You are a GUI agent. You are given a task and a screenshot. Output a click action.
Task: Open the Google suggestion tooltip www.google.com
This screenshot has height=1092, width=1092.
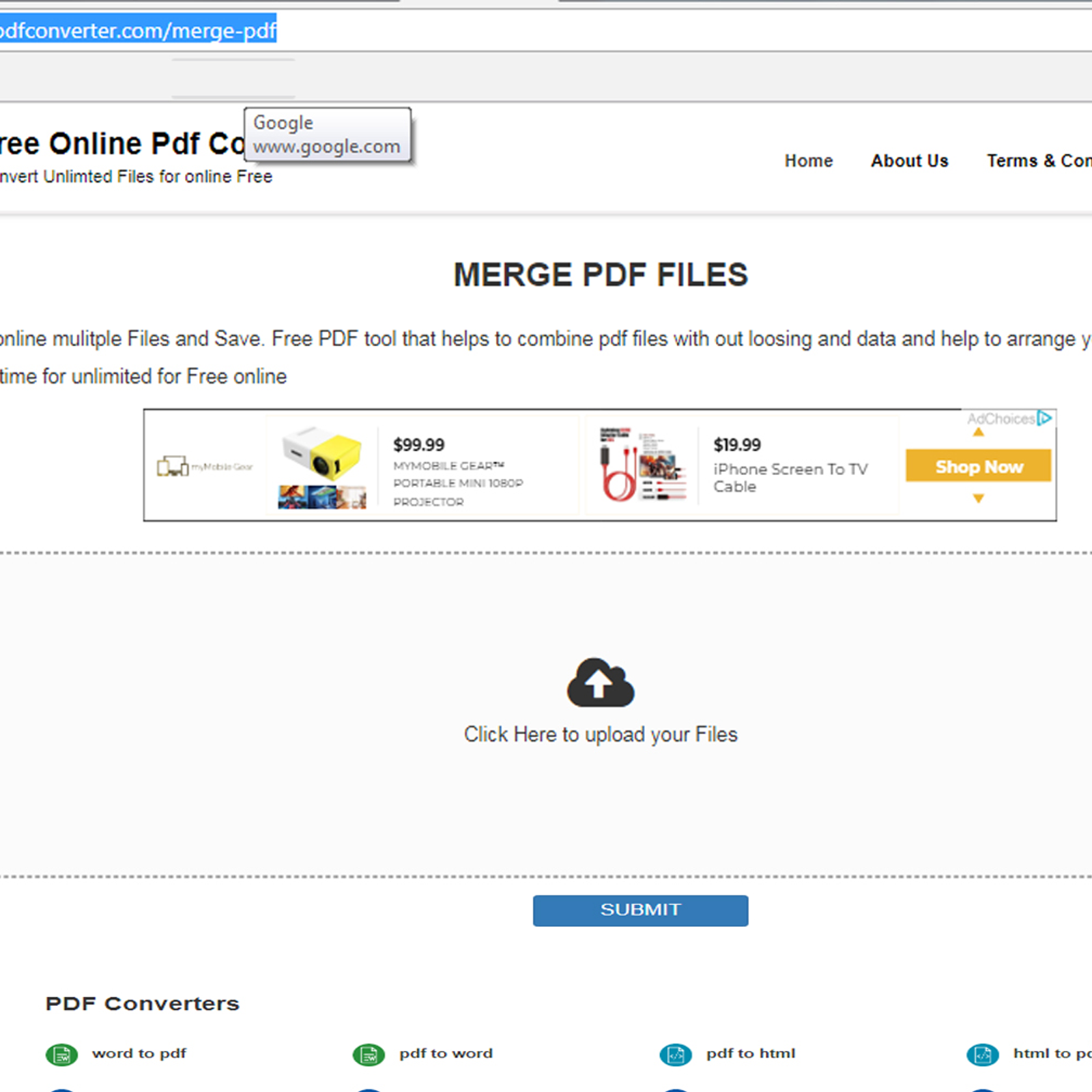(326, 134)
